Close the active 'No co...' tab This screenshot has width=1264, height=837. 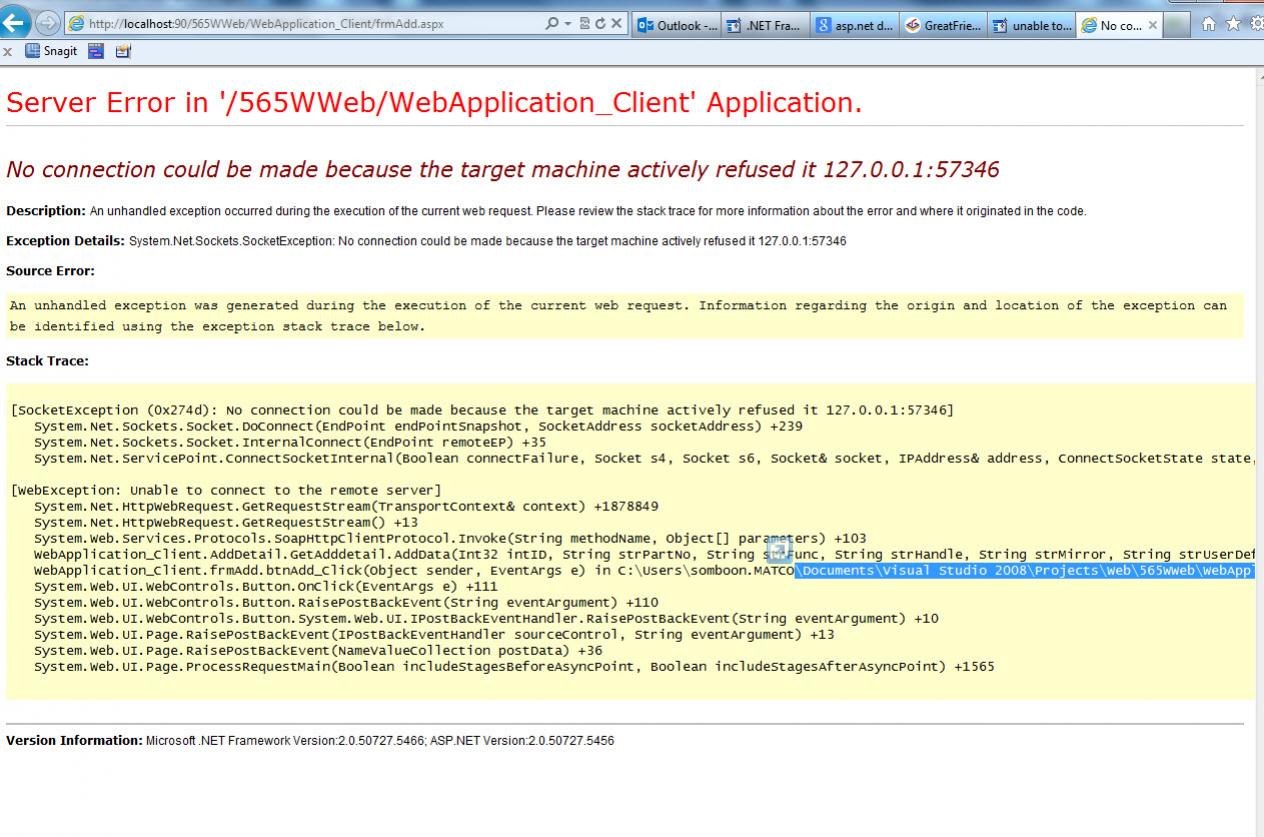coord(1153,25)
